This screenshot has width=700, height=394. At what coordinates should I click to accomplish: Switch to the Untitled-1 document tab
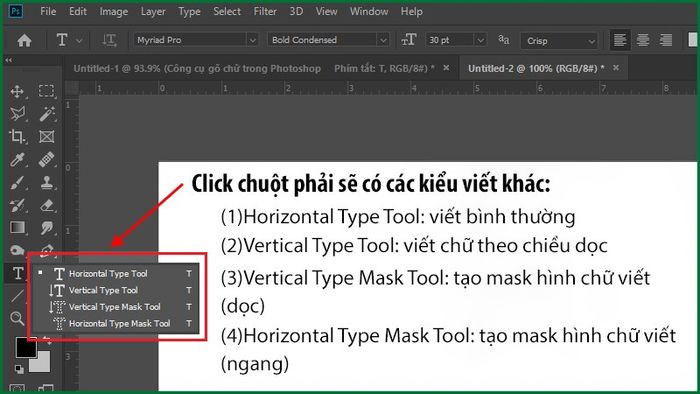254,68
